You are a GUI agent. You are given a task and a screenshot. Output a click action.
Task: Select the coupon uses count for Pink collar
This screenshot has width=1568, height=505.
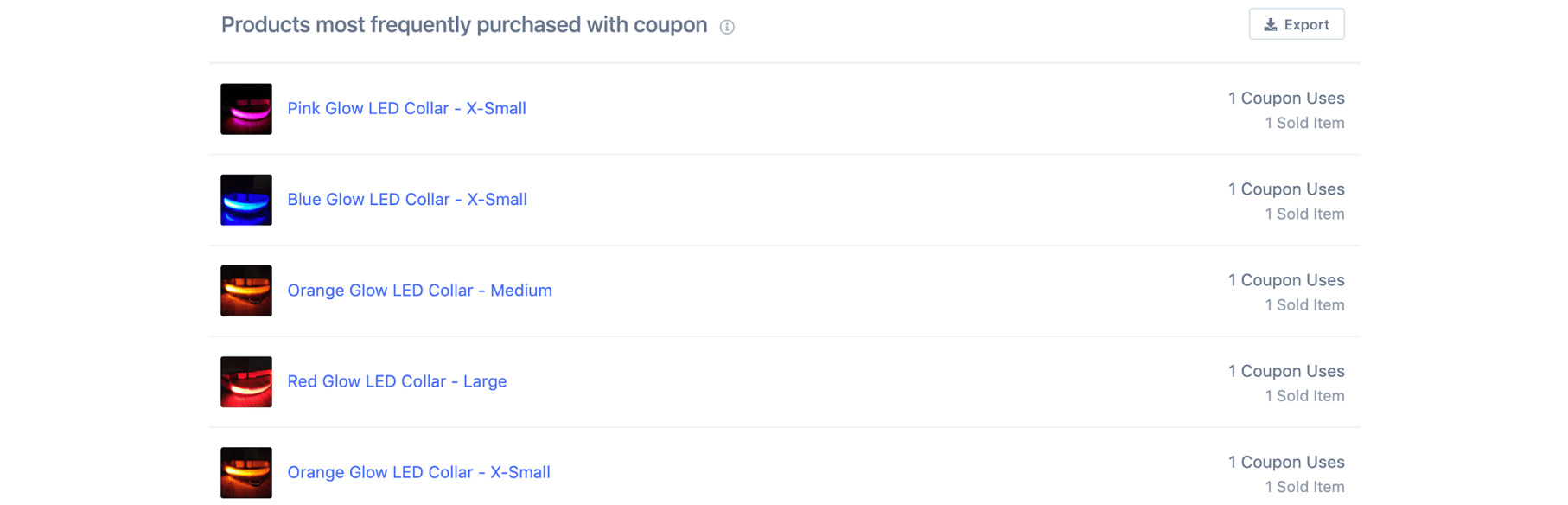tap(1286, 98)
